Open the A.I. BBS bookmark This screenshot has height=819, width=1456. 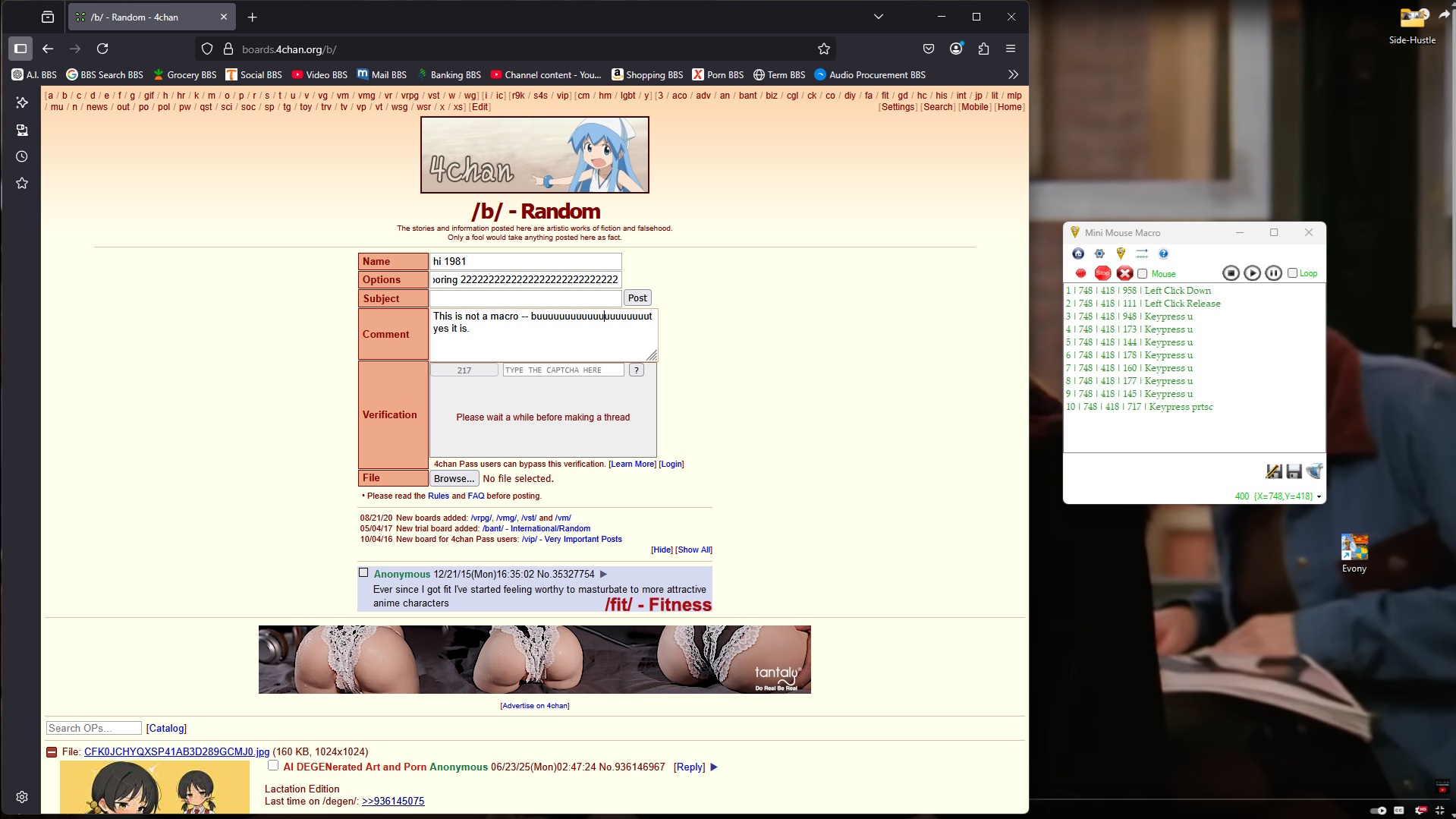[34, 74]
